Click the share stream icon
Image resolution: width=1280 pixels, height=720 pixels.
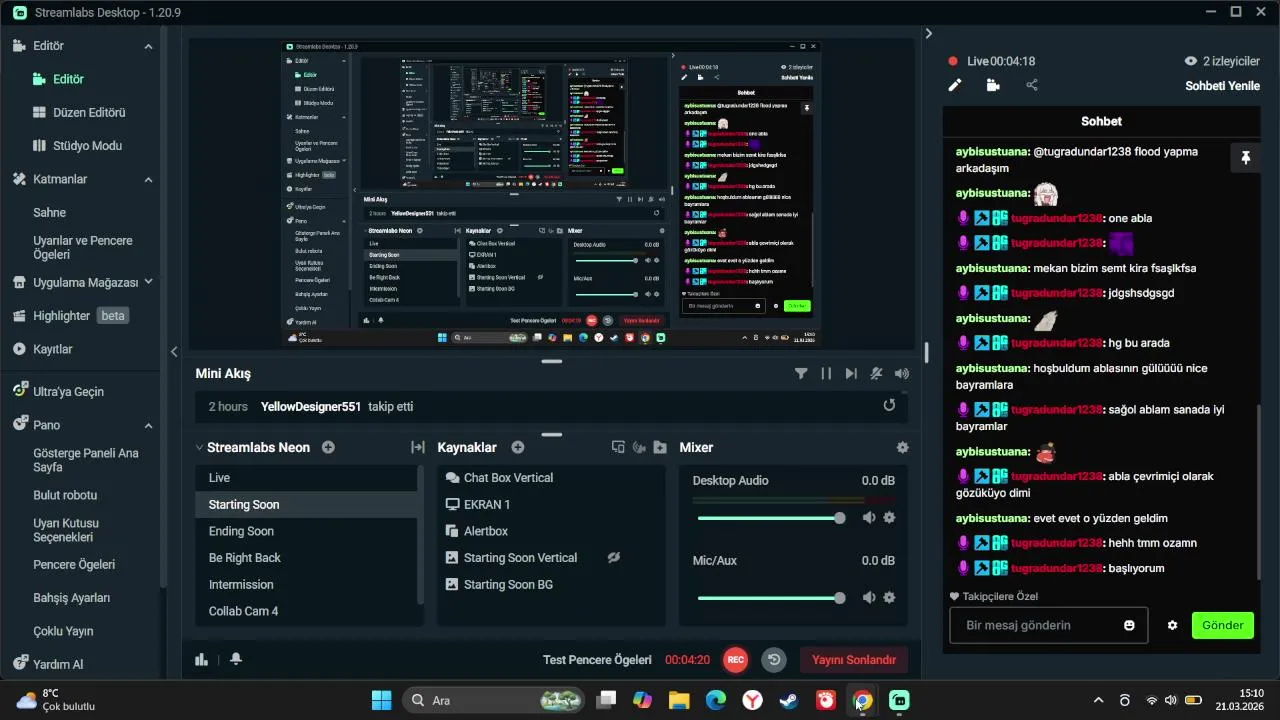(1032, 86)
